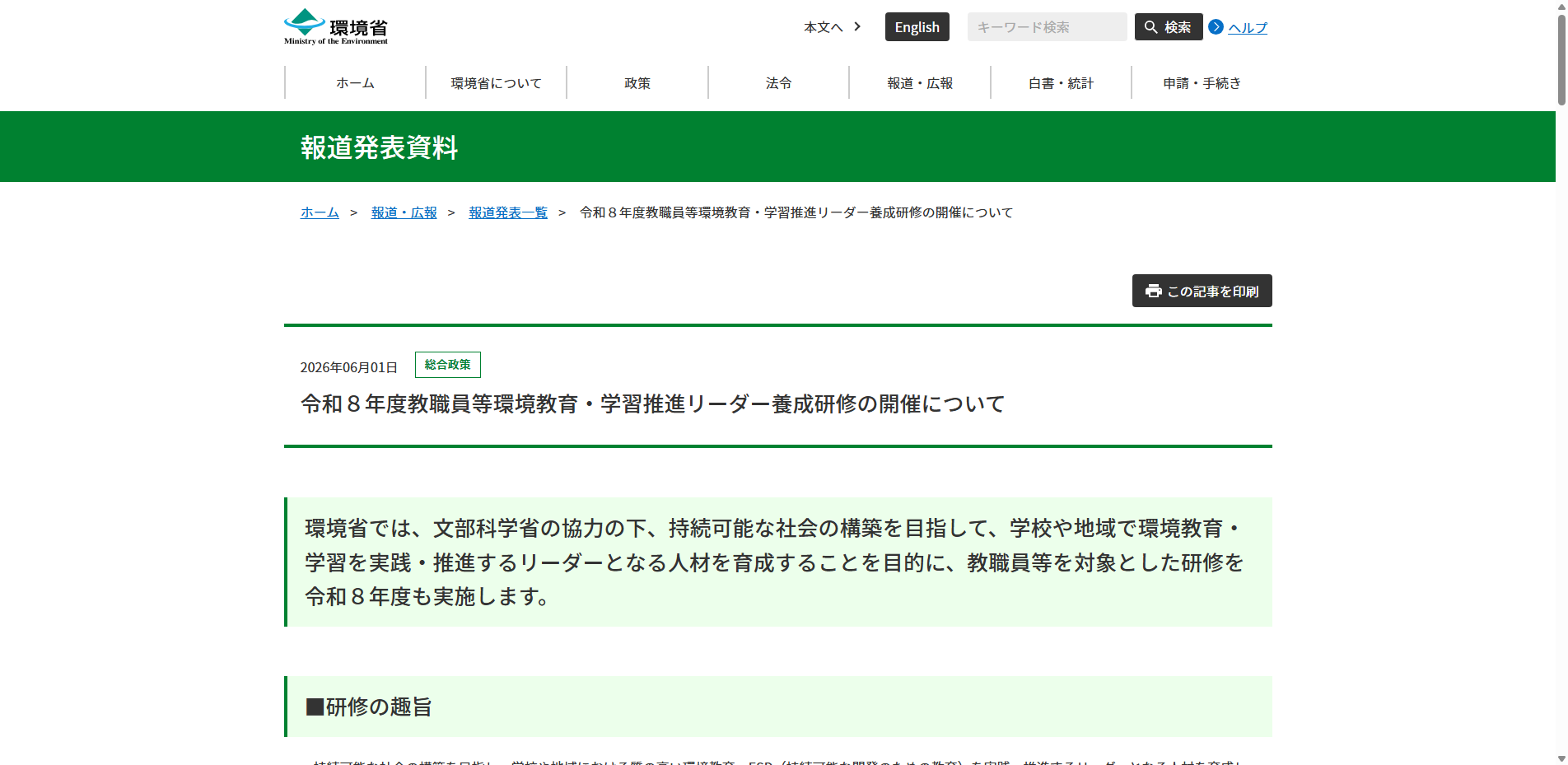Image resolution: width=1568 pixels, height=765 pixels.
Task: Open the ヘルプ link
Action: (1247, 28)
